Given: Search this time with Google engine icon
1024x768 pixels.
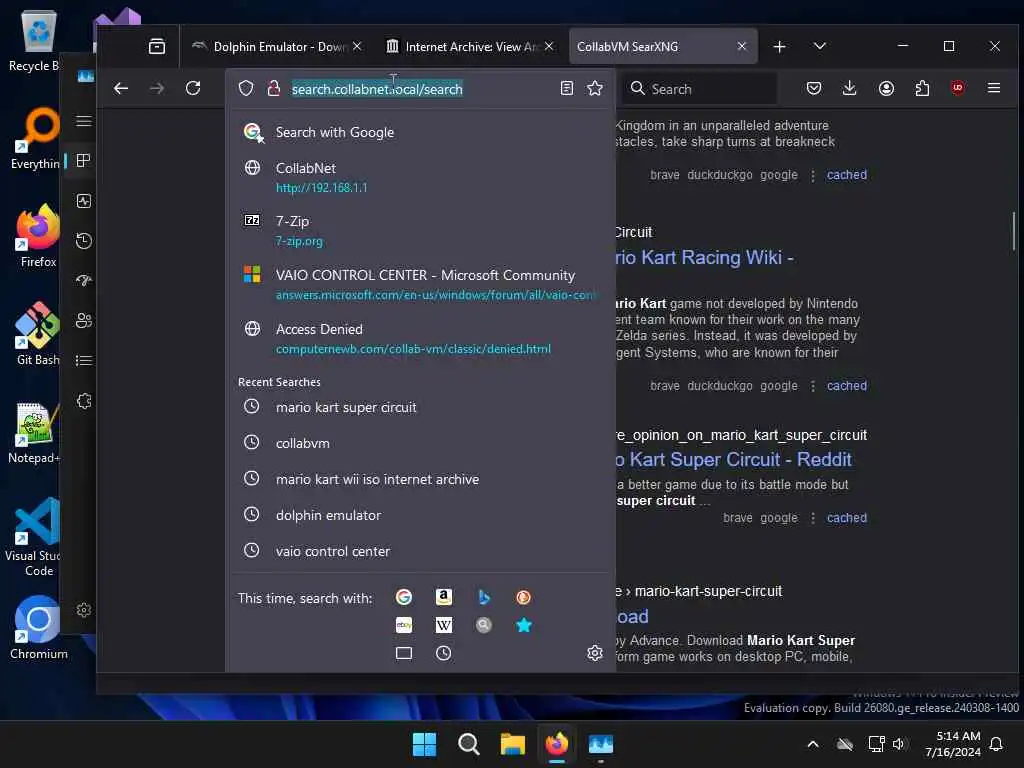Looking at the screenshot, I should click(x=404, y=597).
